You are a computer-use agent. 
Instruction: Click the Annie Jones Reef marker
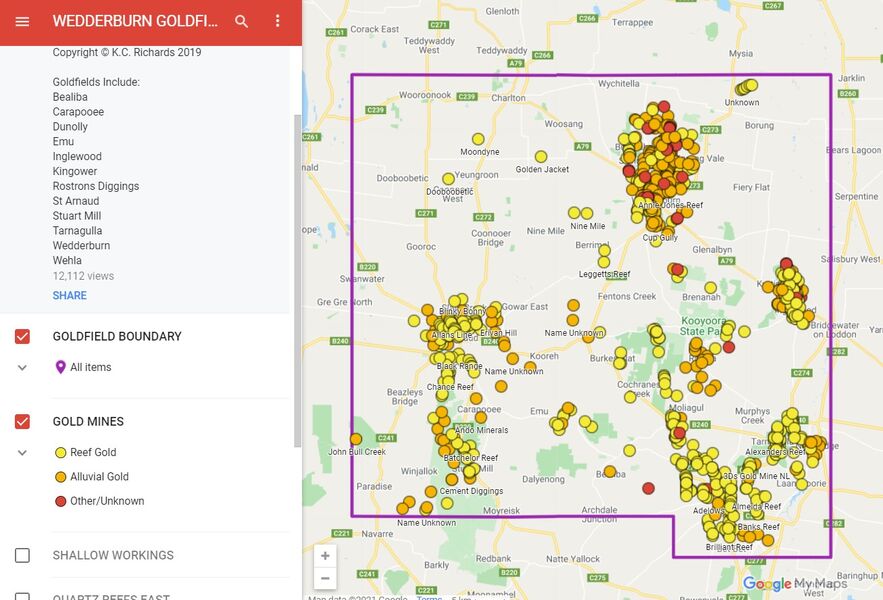[648, 197]
